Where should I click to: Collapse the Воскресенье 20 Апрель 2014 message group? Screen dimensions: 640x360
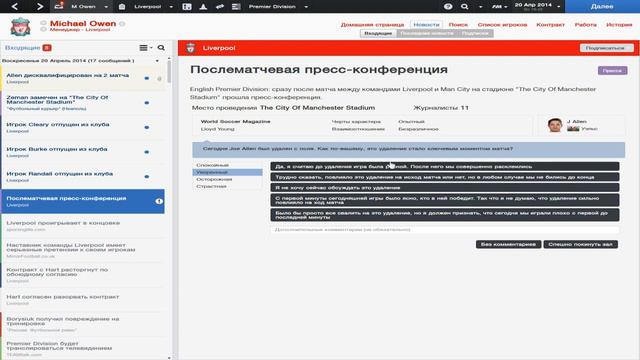click(157, 61)
